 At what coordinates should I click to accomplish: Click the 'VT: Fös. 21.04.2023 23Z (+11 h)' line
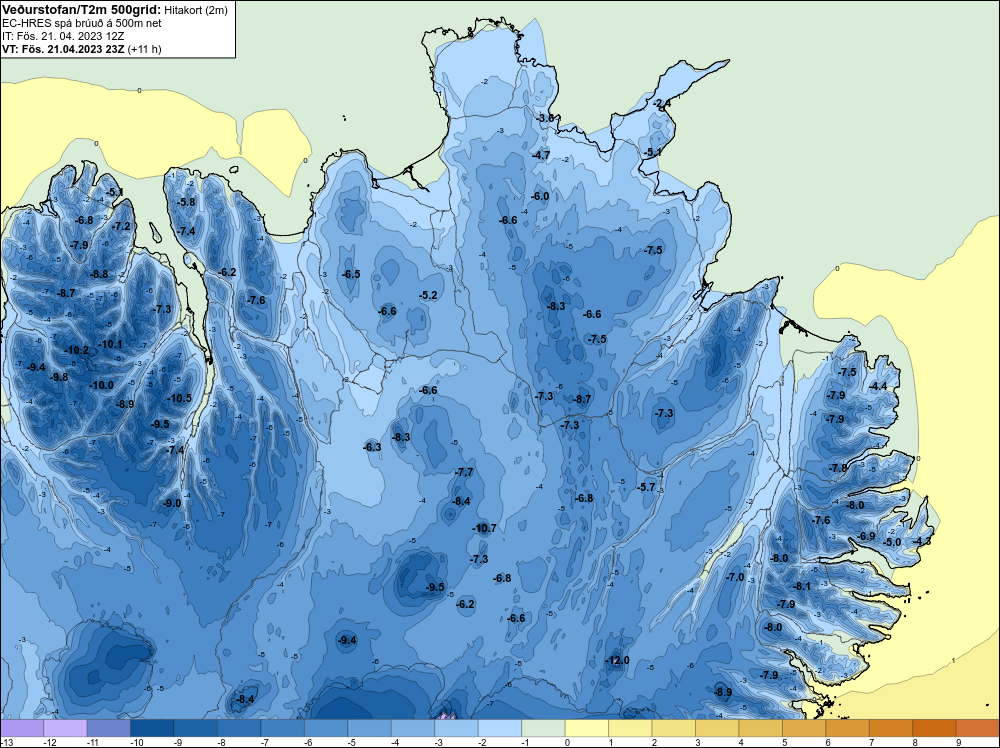pyautogui.click(x=82, y=49)
